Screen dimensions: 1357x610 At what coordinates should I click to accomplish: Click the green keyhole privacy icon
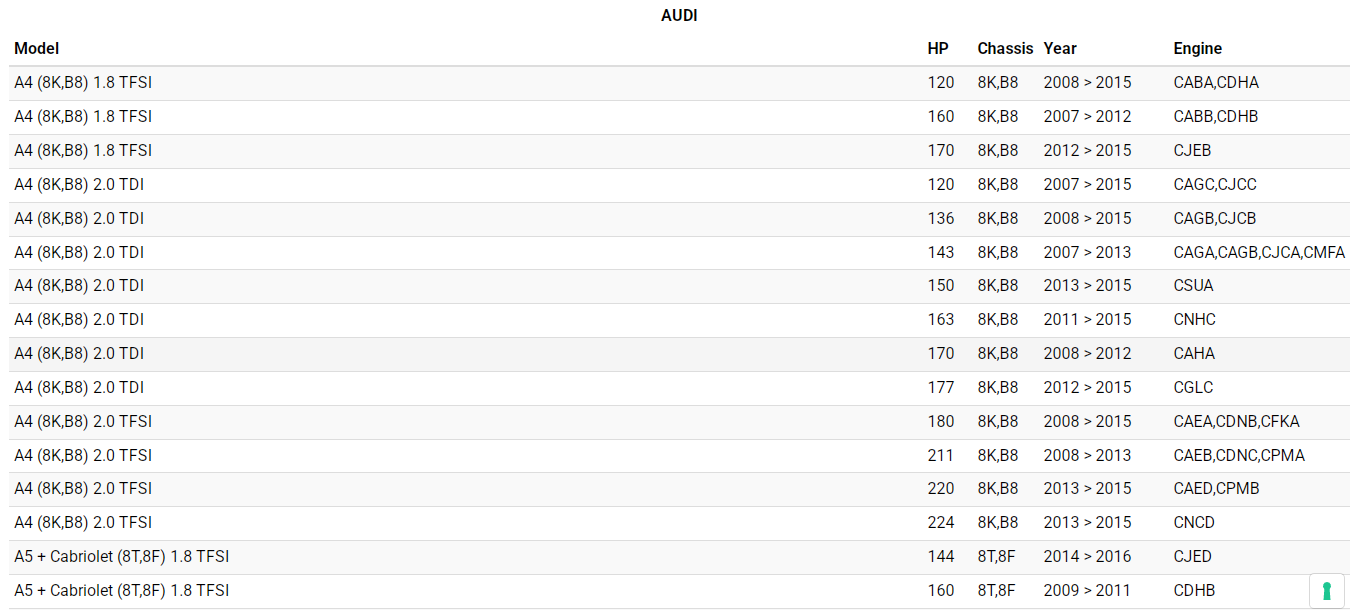click(1327, 590)
